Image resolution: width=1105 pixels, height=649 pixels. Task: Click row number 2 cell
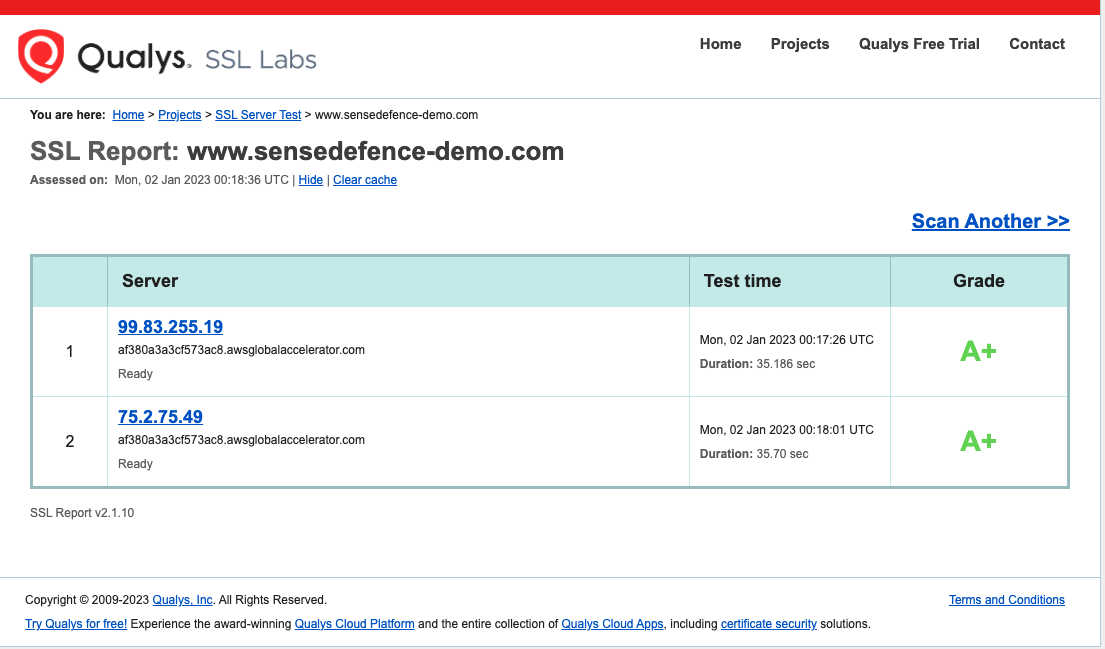coord(70,442)
